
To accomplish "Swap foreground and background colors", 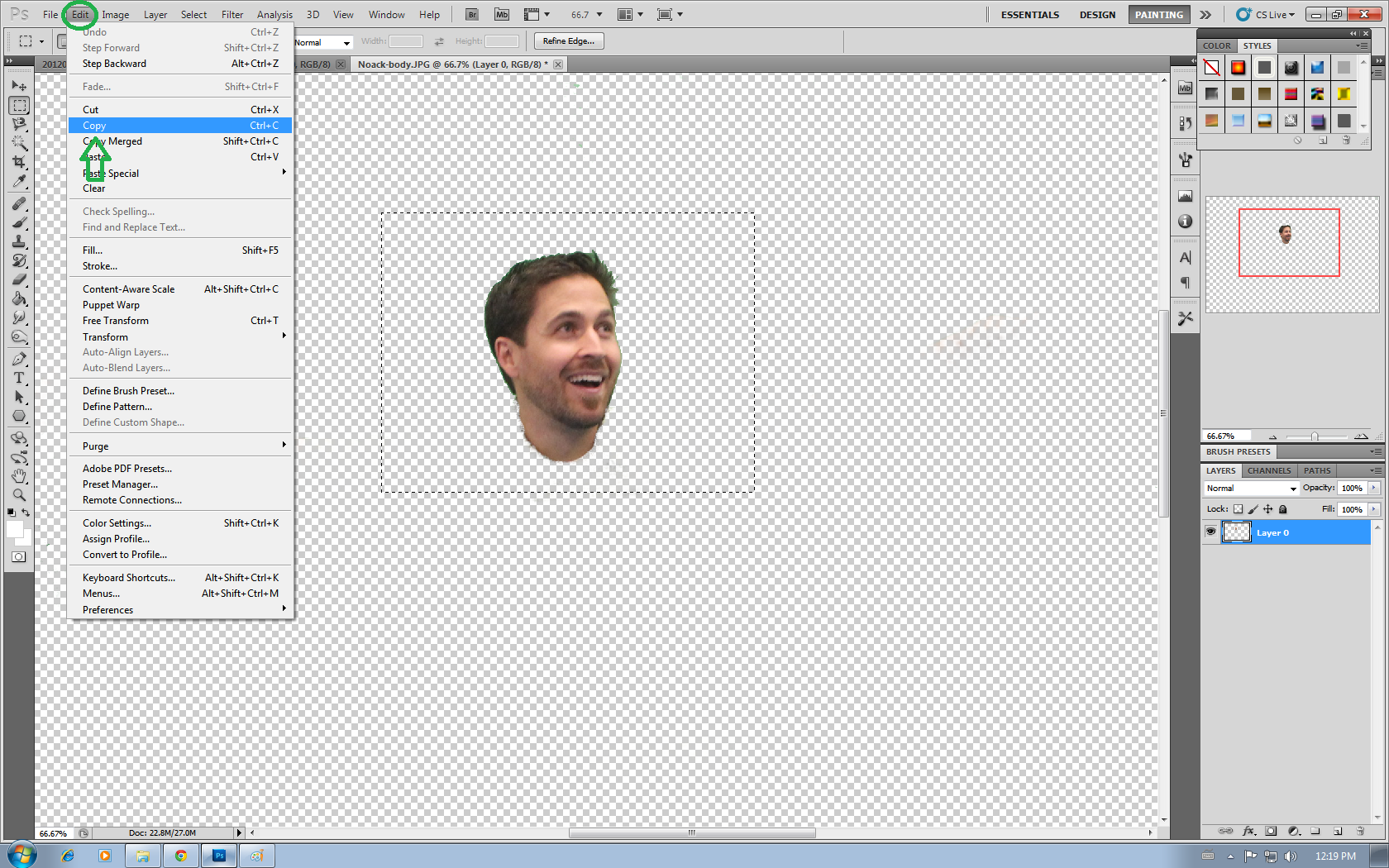I will point(26,513).
